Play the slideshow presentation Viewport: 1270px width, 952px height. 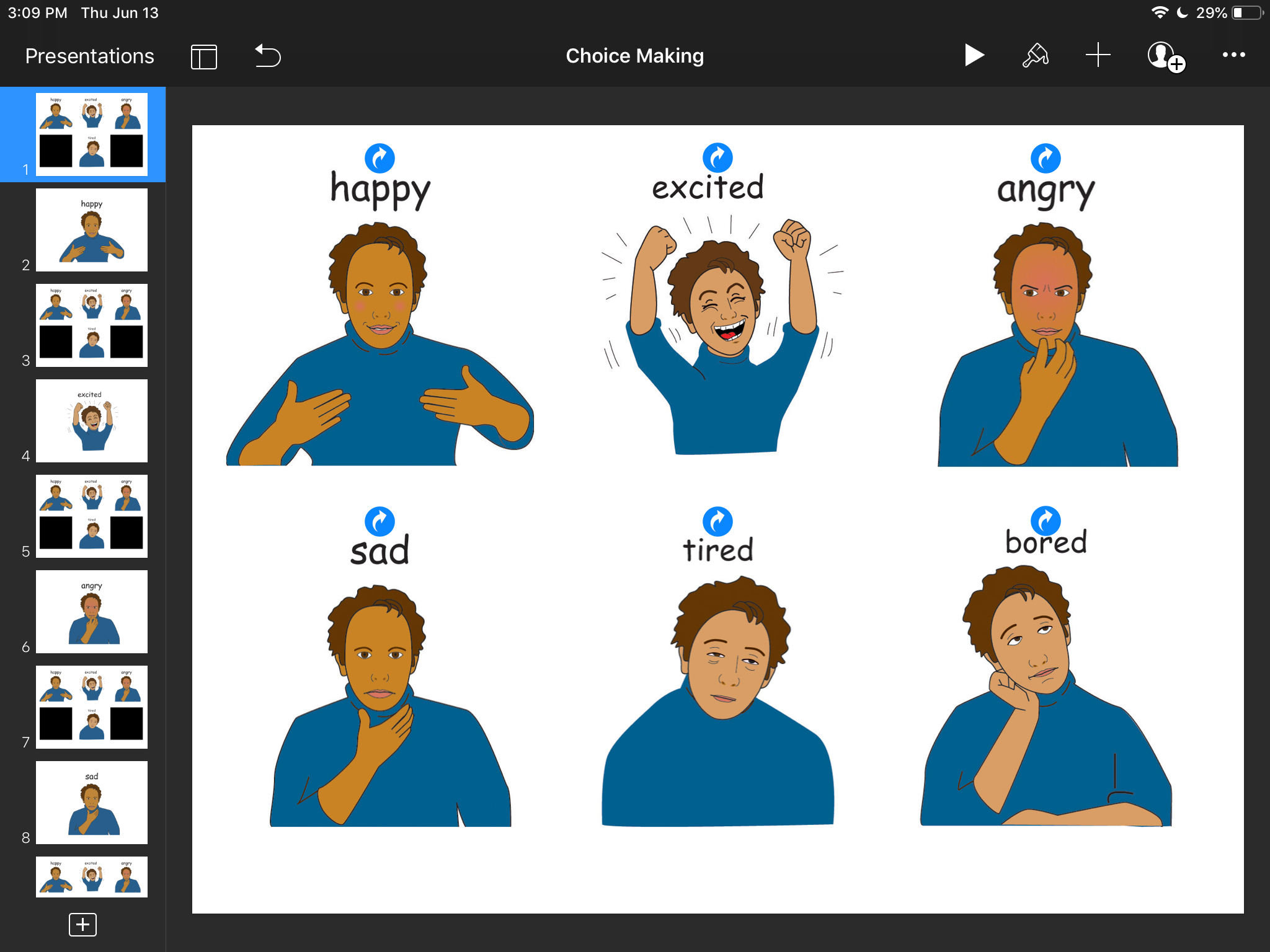(x=974, y=56)
